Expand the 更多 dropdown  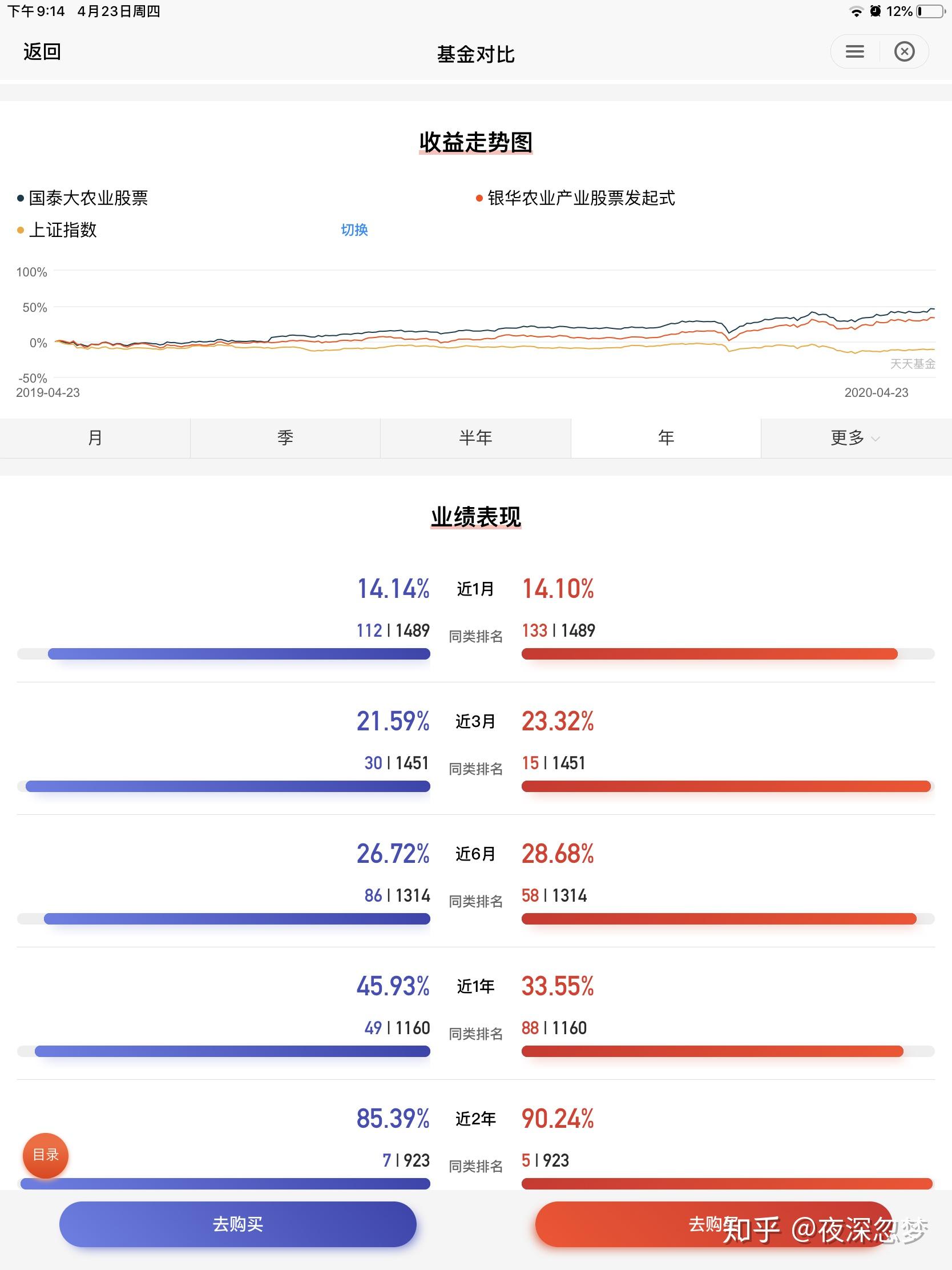tap(855, 438)
